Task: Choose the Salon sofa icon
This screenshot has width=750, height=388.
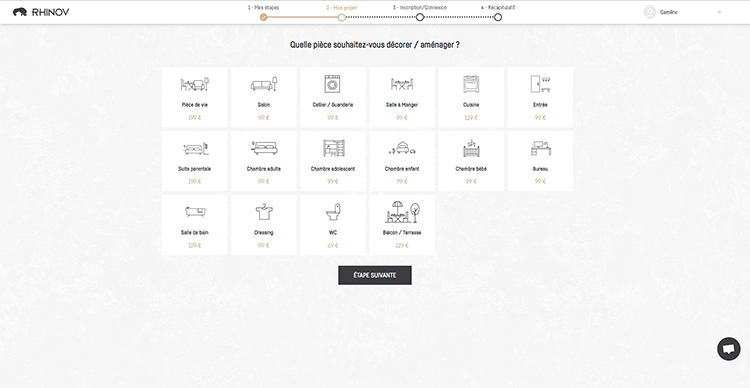Action: 264,84
